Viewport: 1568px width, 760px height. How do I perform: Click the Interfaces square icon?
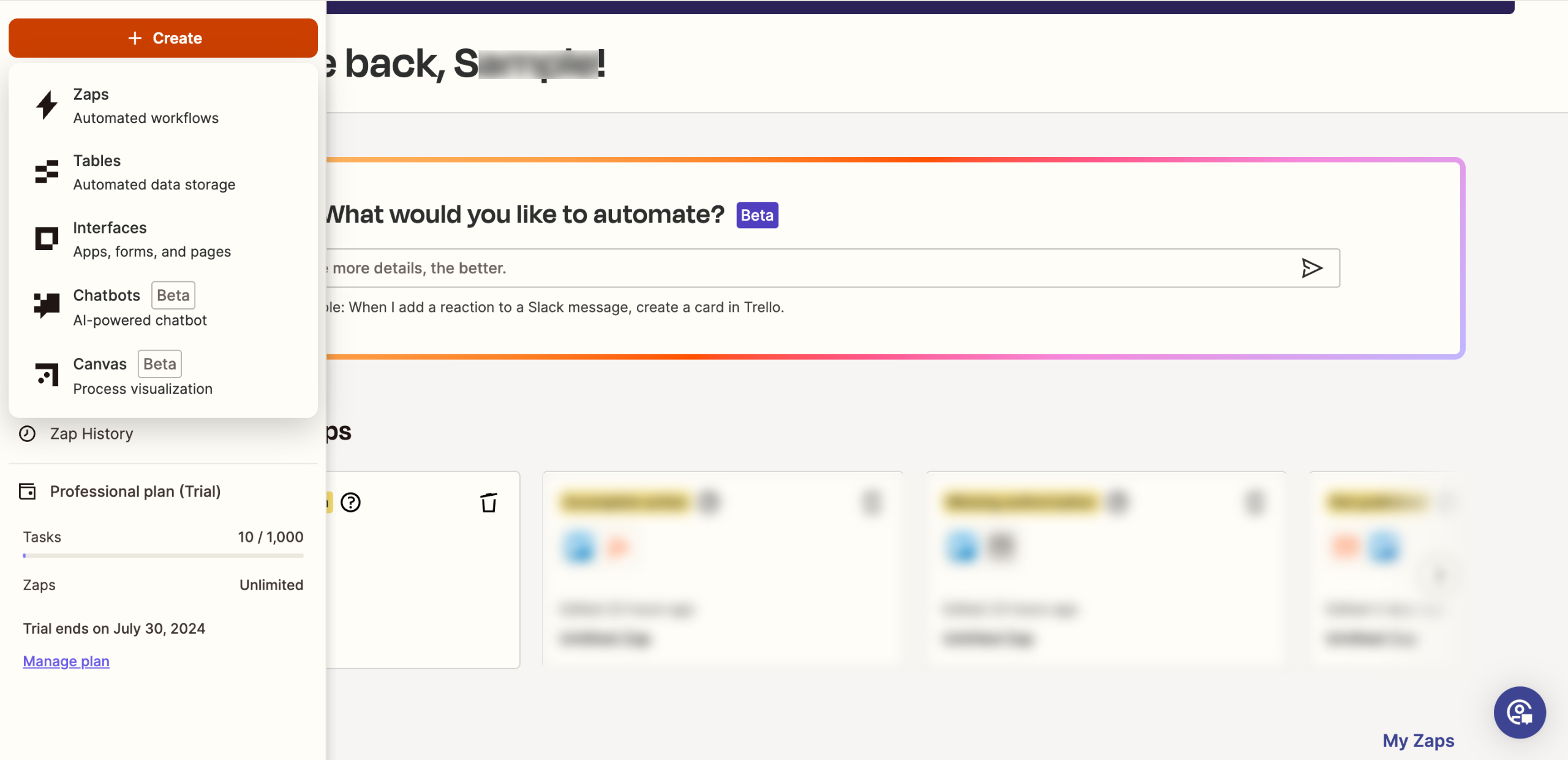point(47,238)
